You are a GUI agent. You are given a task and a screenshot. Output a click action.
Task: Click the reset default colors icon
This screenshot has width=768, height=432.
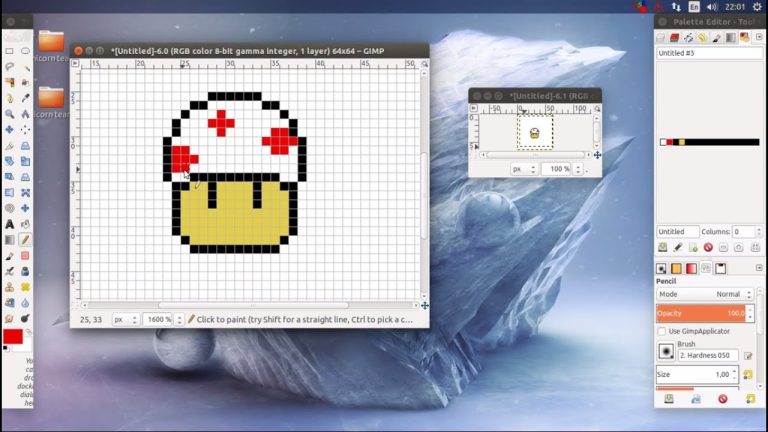(5, 348)
